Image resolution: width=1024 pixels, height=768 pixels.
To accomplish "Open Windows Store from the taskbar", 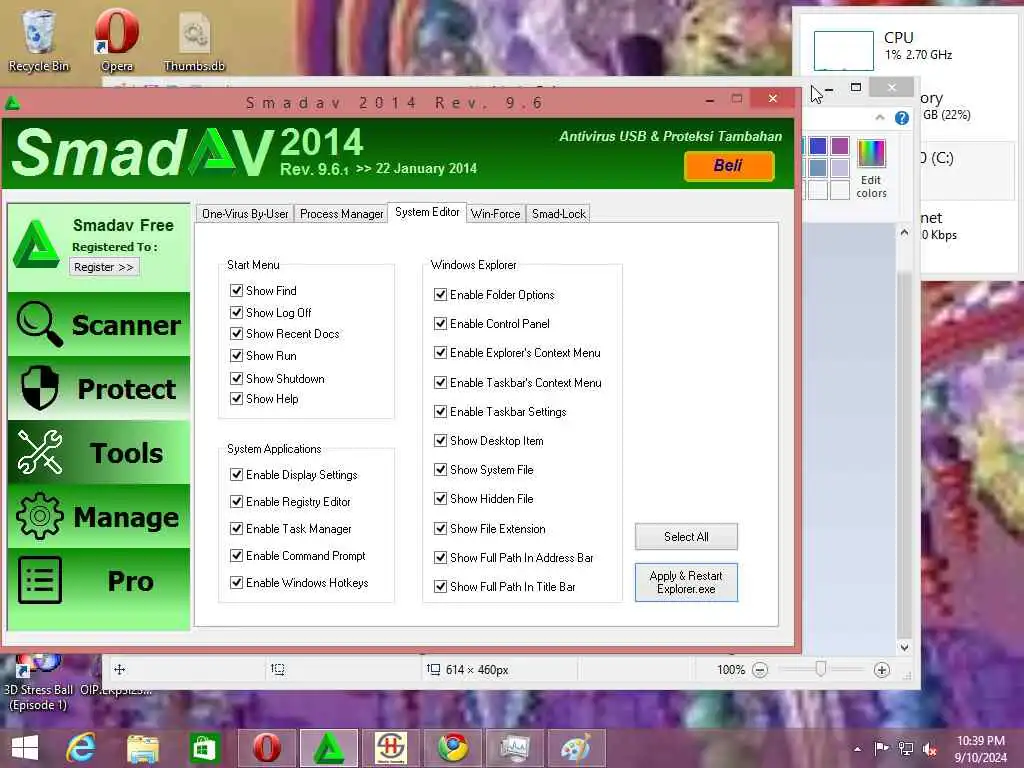I will tap(204, 748).
